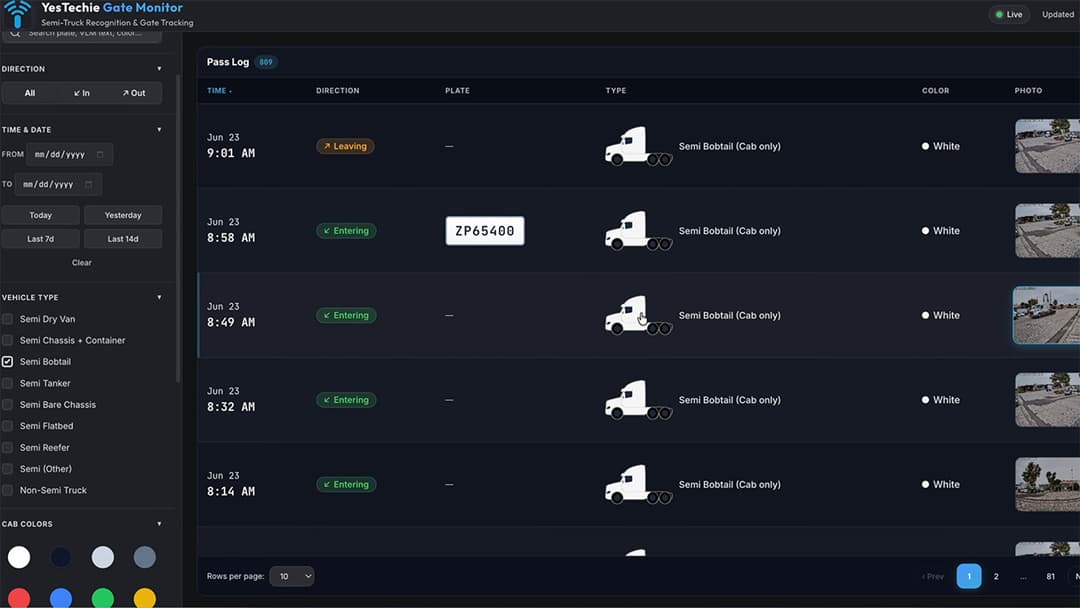The width and height of the screenshot is (1080, 608).
Task: Go to page 2 of the log
Action: point(996,576)
